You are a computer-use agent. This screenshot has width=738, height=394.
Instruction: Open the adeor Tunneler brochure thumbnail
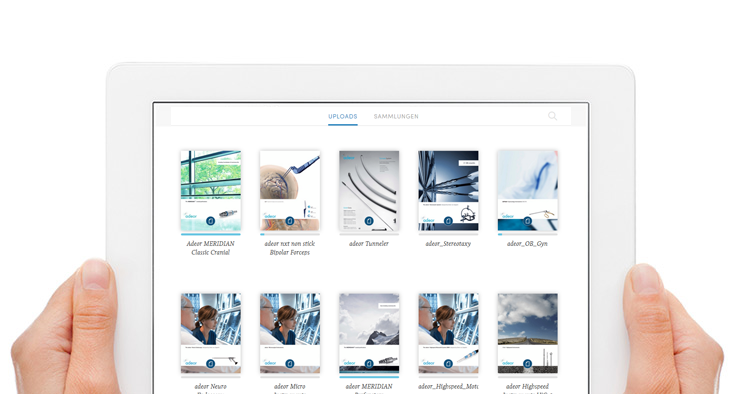[x=369, y=191]
